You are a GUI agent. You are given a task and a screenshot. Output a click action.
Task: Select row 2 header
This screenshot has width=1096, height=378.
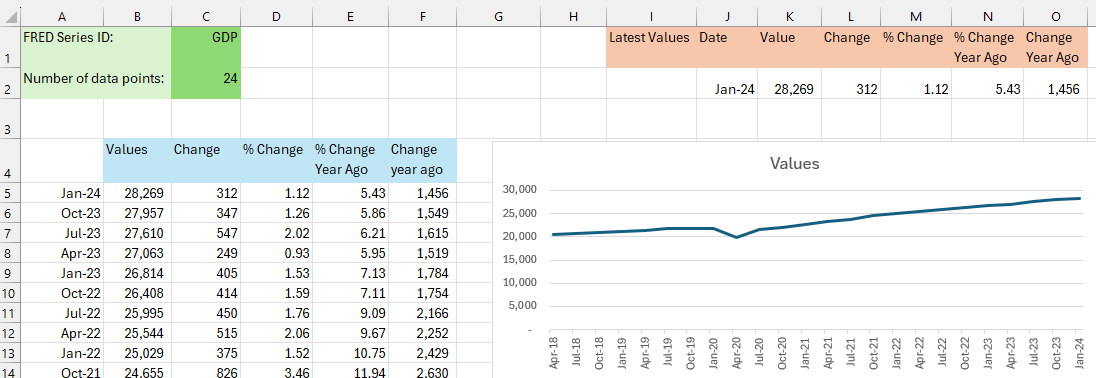[x=10, y=83]
